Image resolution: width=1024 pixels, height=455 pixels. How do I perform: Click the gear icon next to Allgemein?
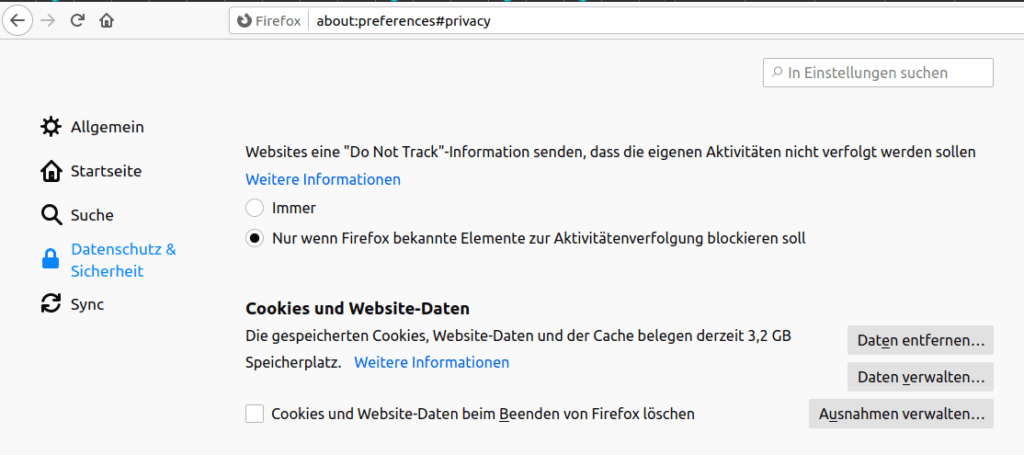coord(51,127)
